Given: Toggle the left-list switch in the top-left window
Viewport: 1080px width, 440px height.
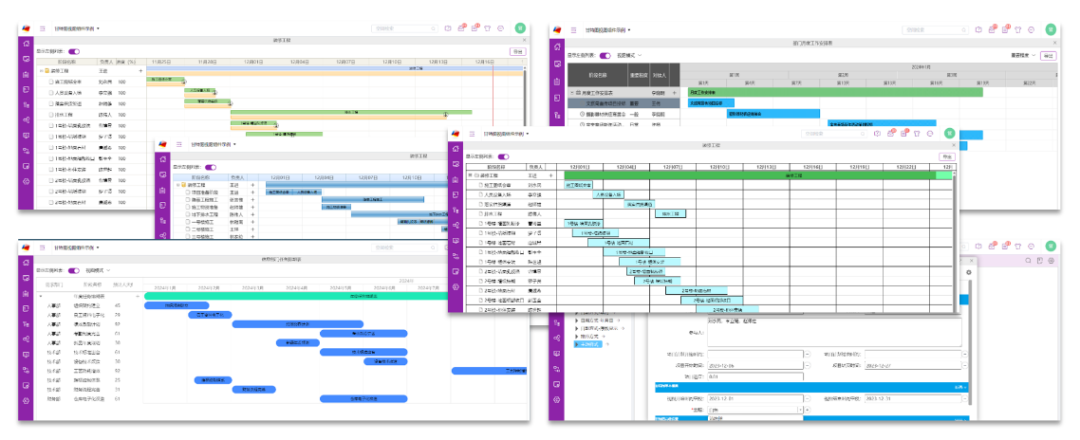Looking at the screenshot, I should pos(74,51).
